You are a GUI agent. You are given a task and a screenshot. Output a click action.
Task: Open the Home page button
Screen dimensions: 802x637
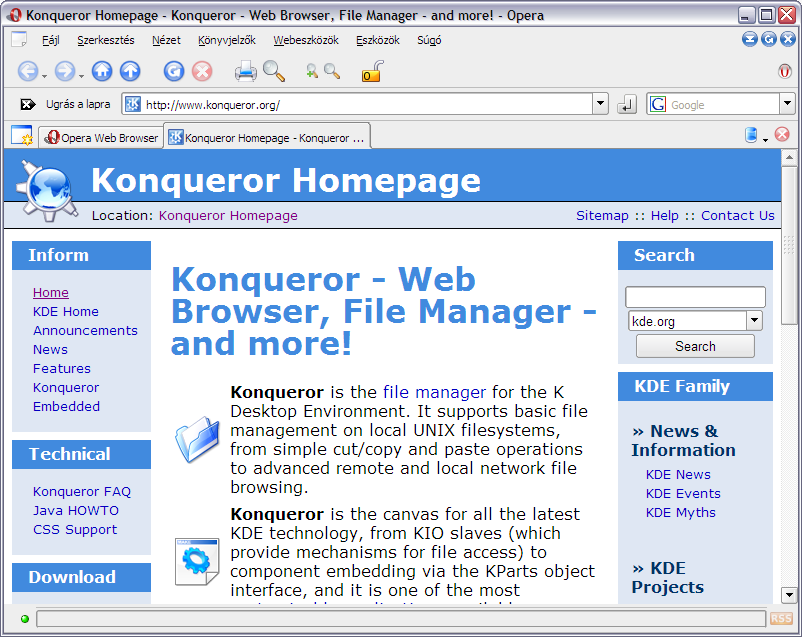coord(102,71)
